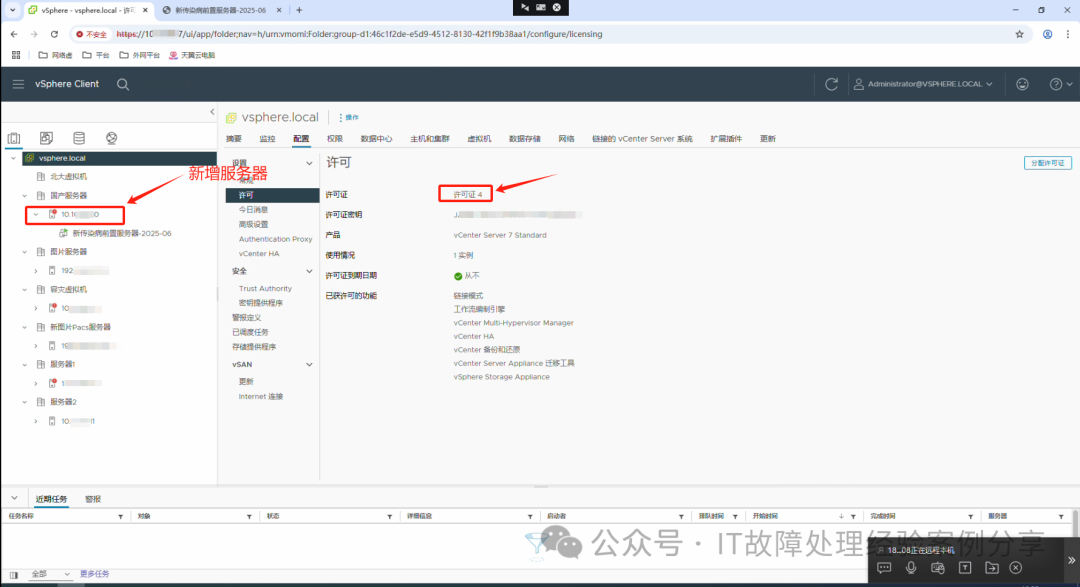Screen dimensions: 1080x587
Task: Open the 数据中心 tab
Action: click(376, 138)
